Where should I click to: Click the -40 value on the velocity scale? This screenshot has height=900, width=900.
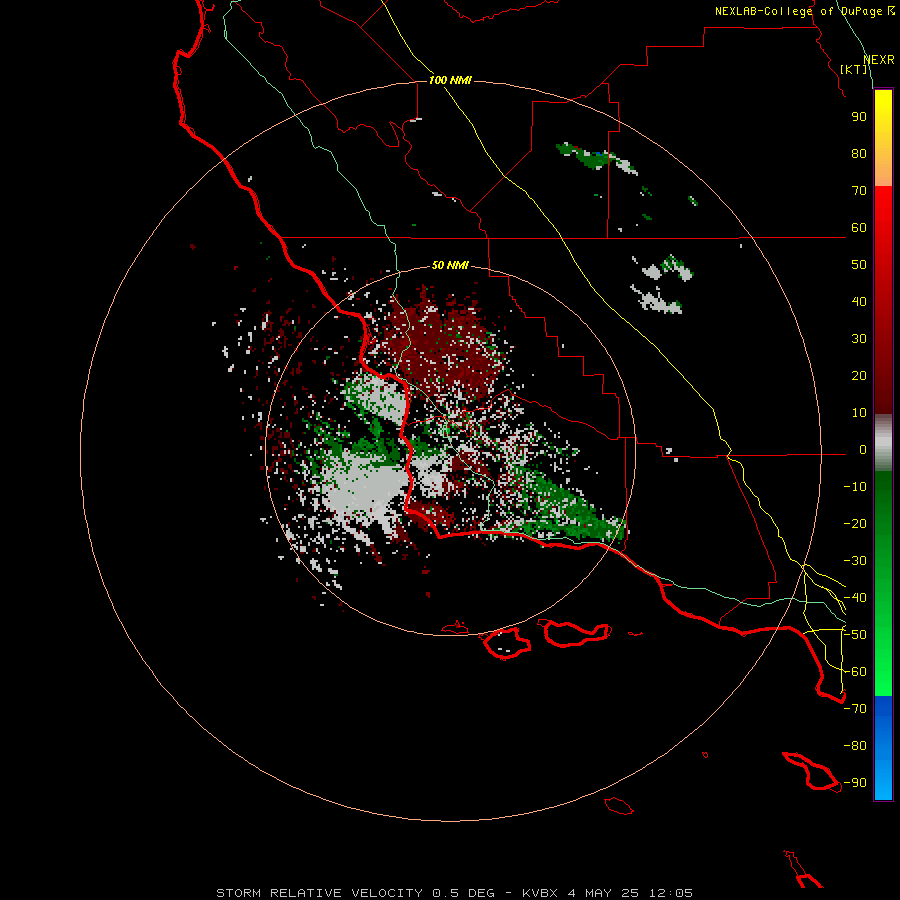[855, 598]
